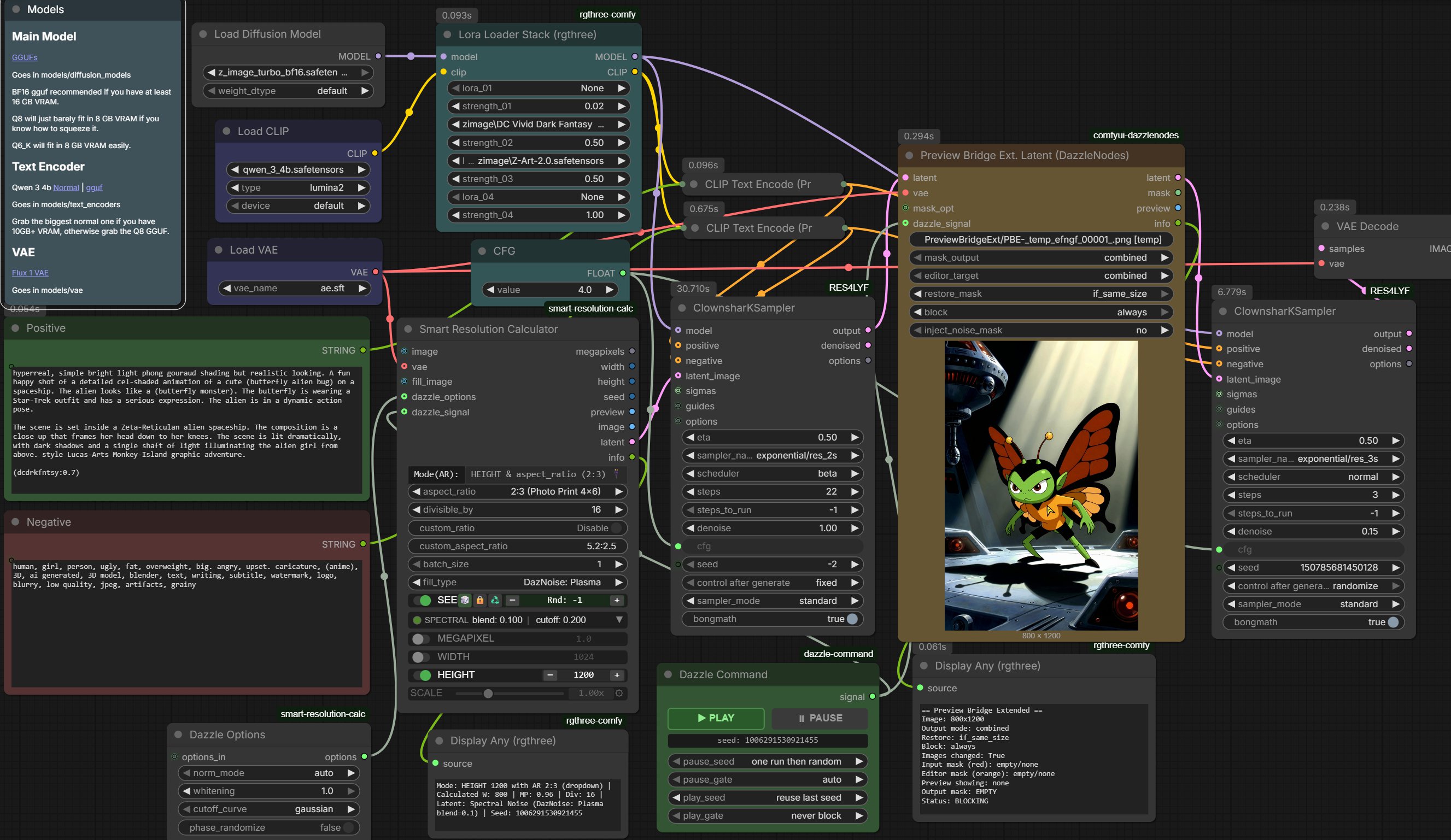
Task: Click the lock seed icon
Action: click(479, 600)
